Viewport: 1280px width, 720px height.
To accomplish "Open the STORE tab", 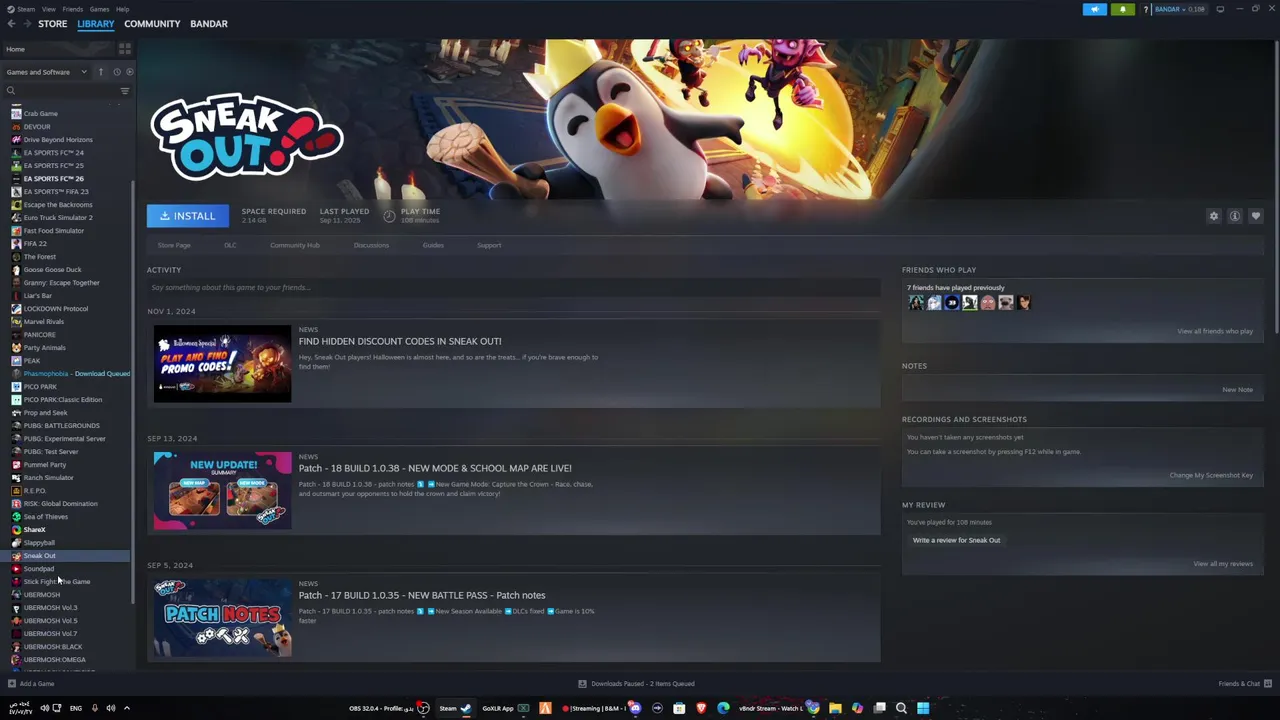I will coord(52,23).
